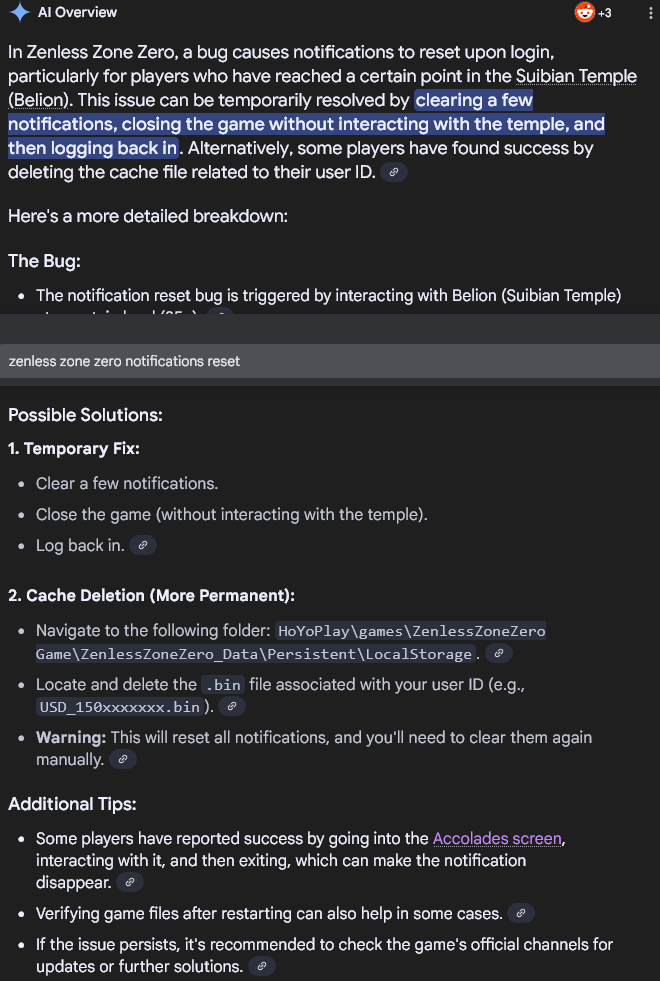Open source link icon after USD_150xxxxxxx.bin example
The height and width of the screenshot is (981, 660).
[231, 707]
